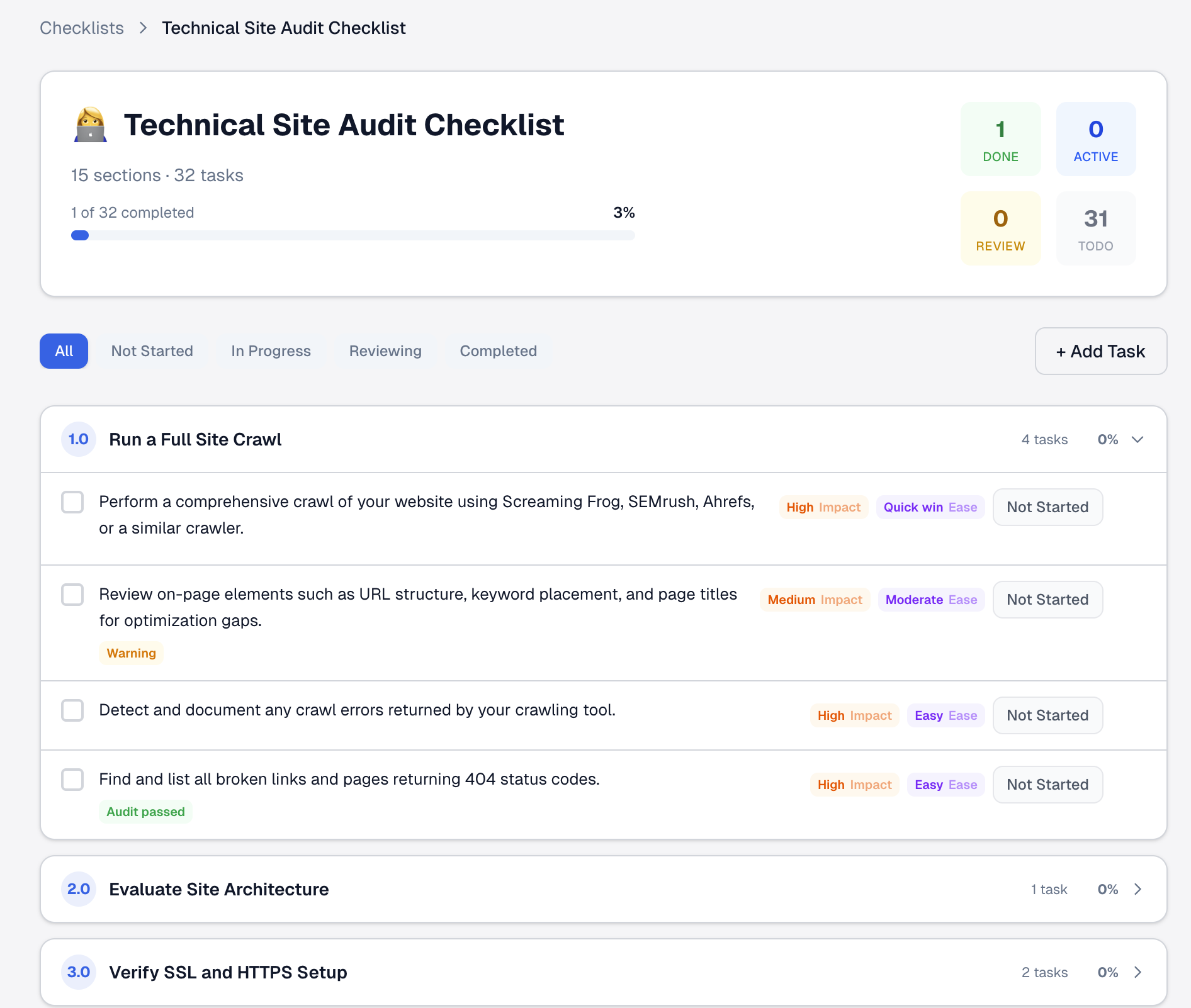Expand the Verify SSL and HTTPS Setup section
The width and height of the screenshot is (1191, 1008).
point(1137,972)
